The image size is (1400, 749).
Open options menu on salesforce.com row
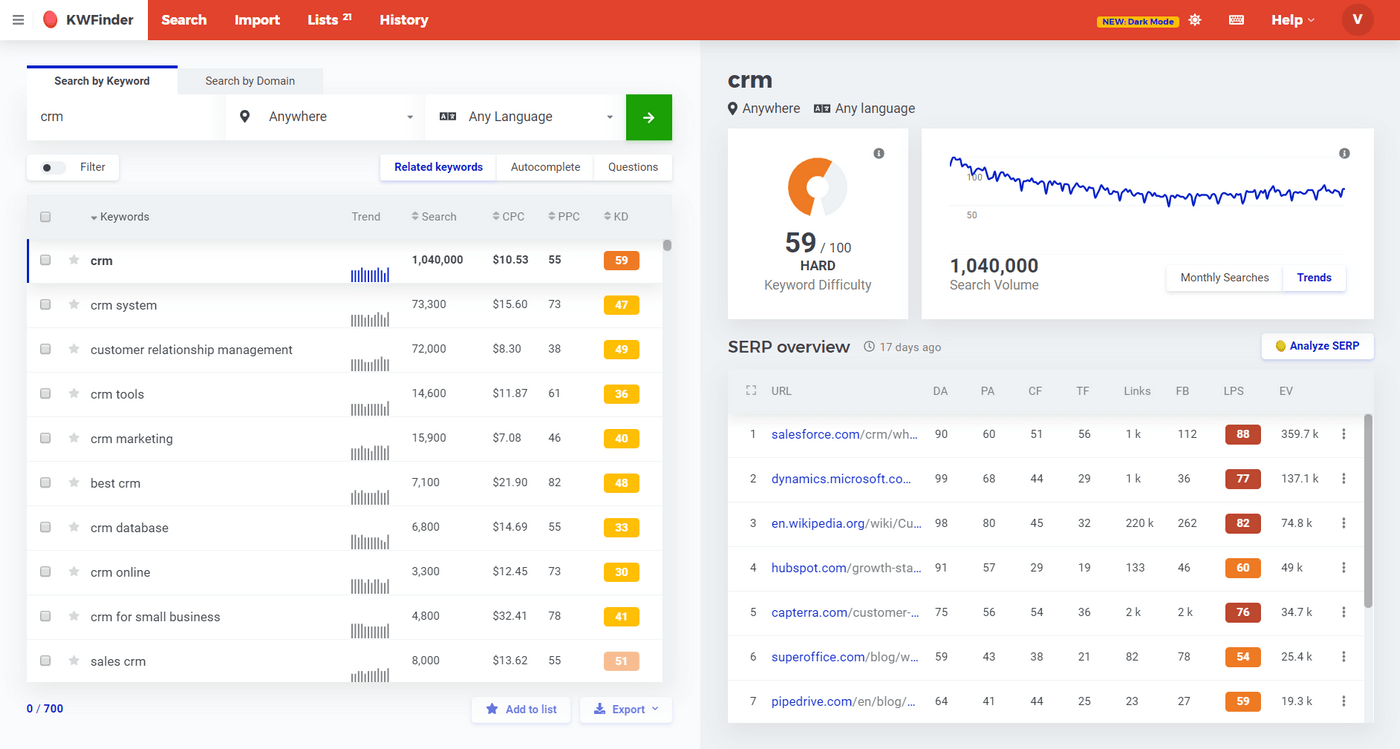(x=1345, y=433)
